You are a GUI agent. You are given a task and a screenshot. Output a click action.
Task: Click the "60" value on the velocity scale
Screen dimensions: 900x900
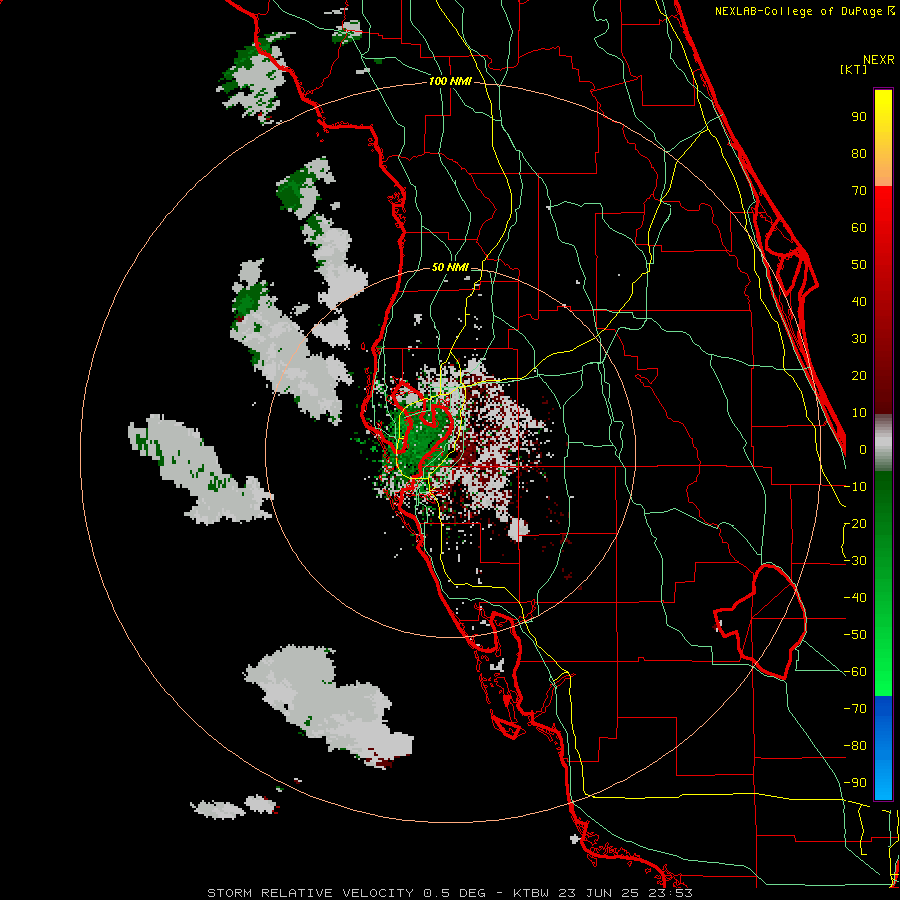(x=859, y=228)
